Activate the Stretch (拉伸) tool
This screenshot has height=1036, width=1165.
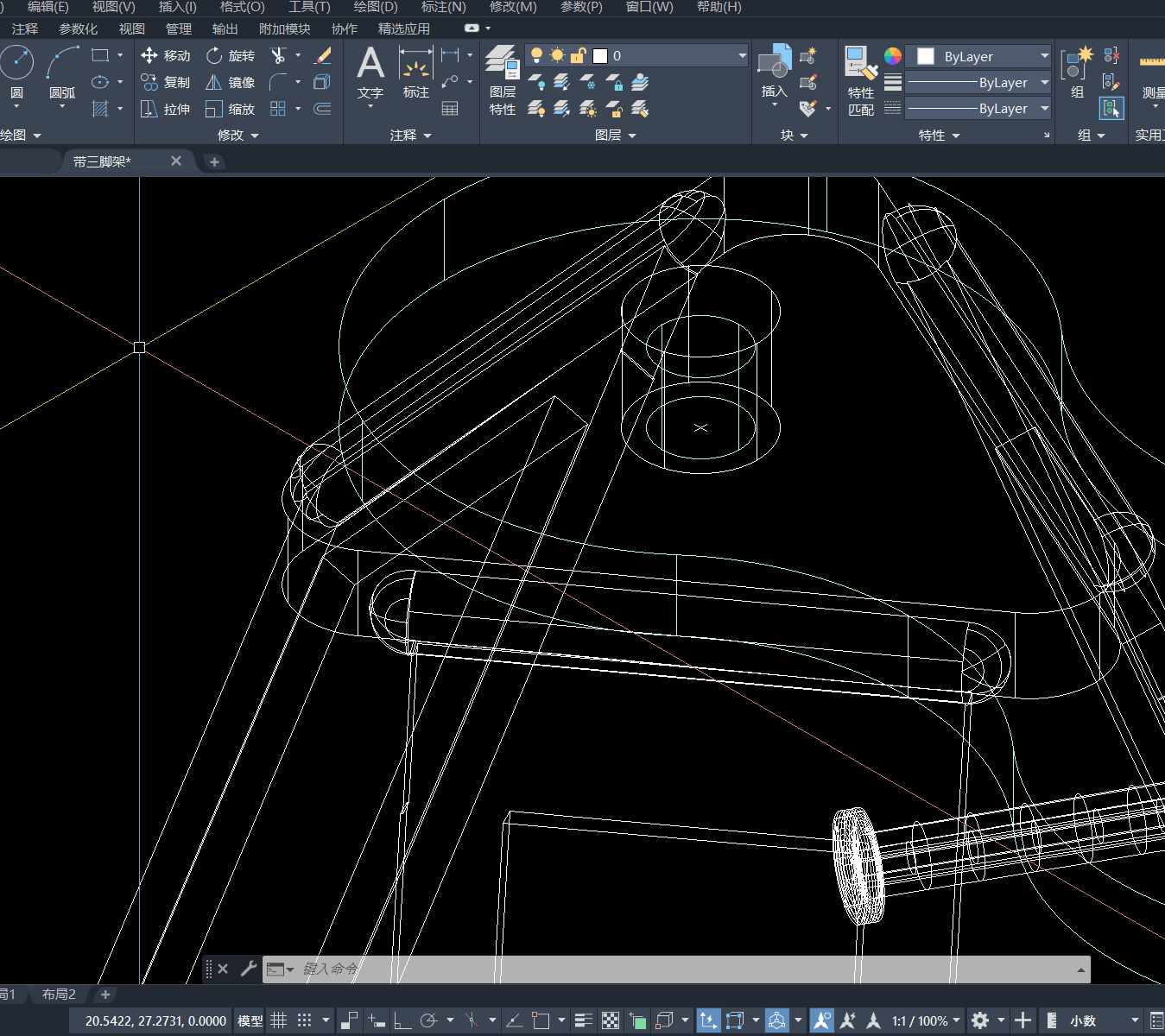165,110
